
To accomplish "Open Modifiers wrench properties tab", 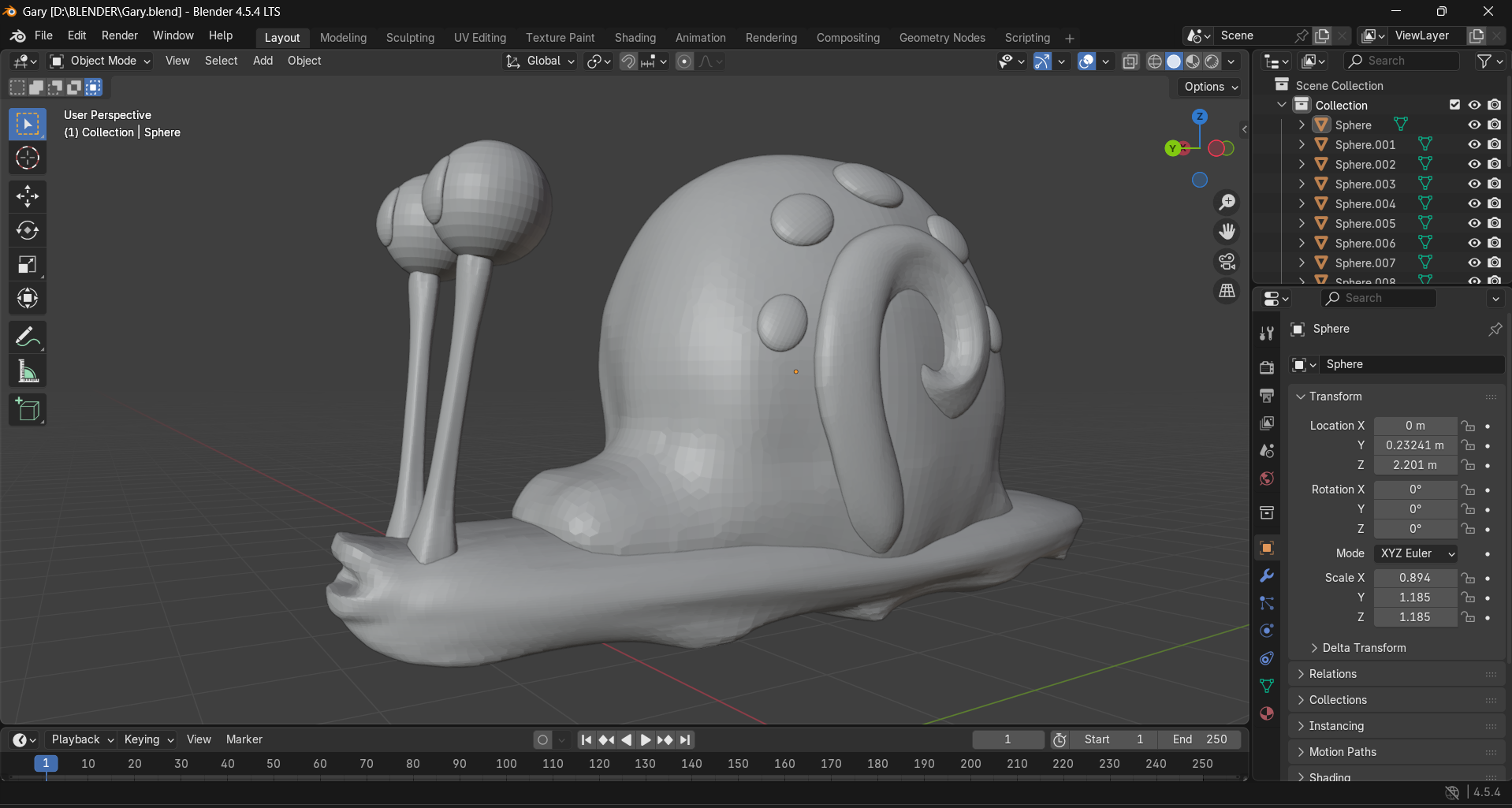I will (x=1267, y=575).
